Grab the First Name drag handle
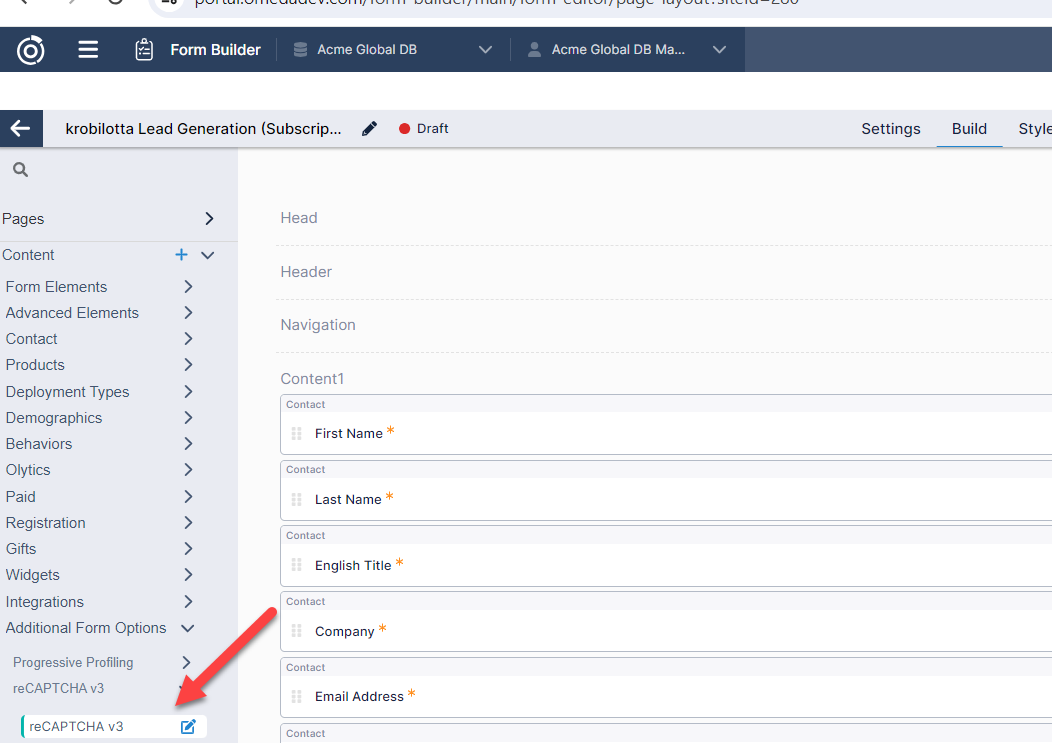1052x743 pixels. pyautogui.click(x=296, y=434)
